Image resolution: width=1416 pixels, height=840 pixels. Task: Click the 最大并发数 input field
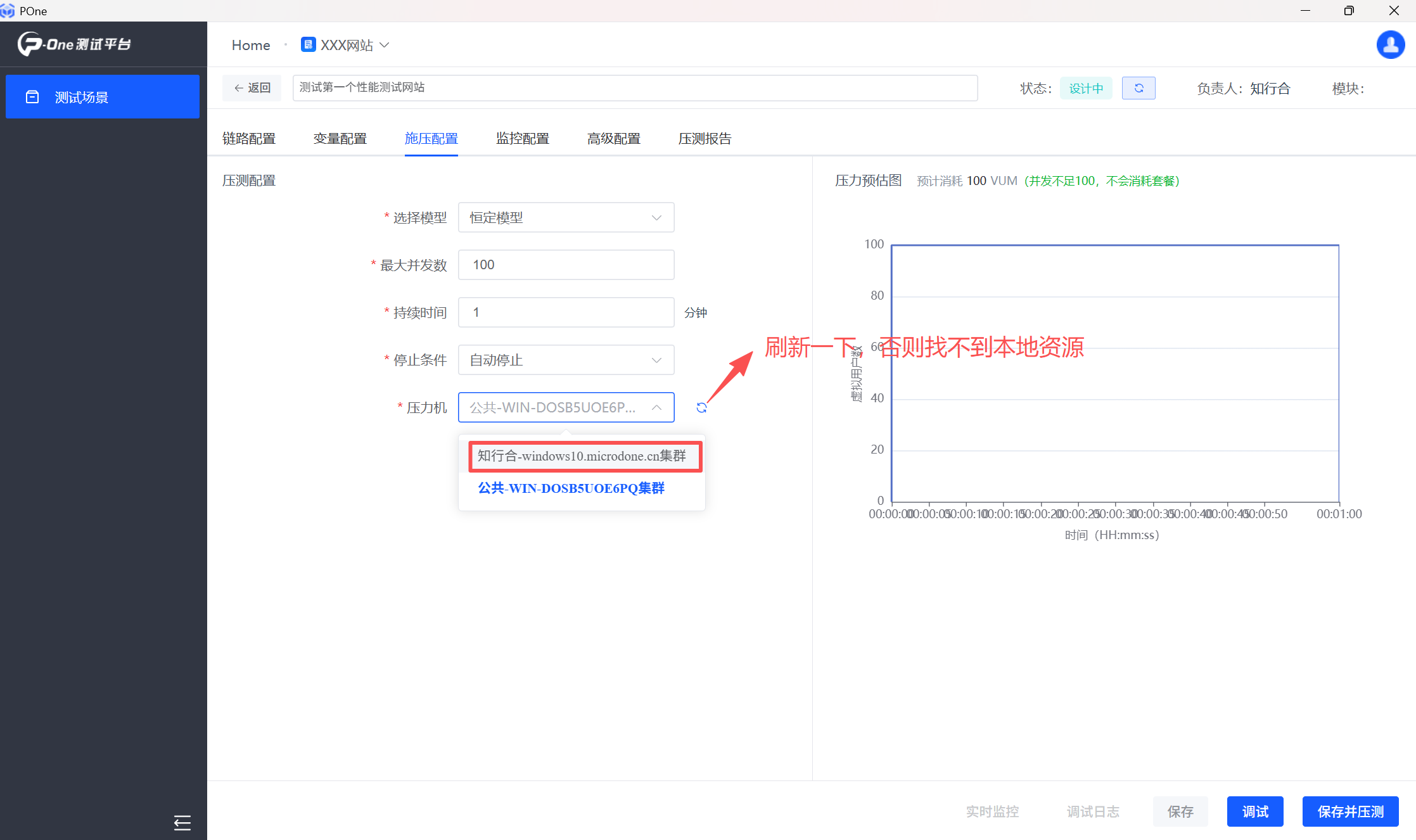(566, 265)
